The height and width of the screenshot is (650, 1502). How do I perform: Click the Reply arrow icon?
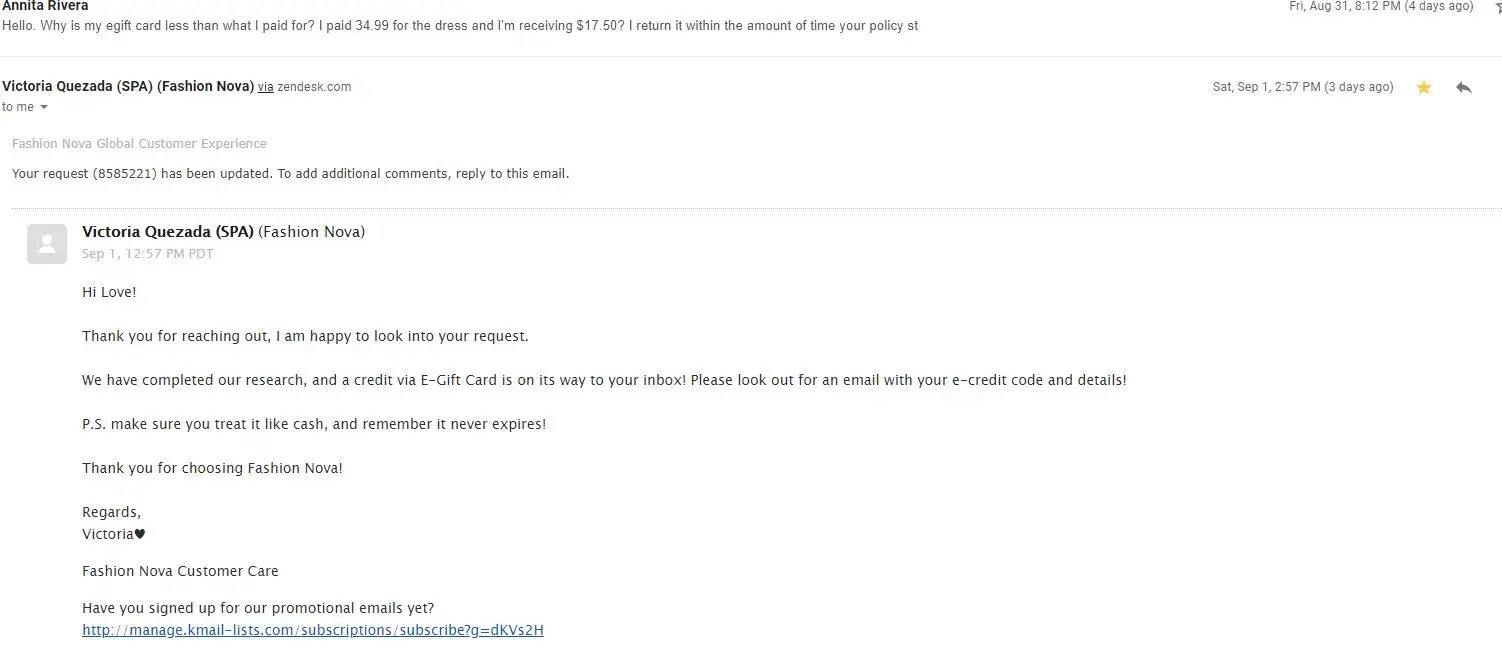click(1464, 88)
